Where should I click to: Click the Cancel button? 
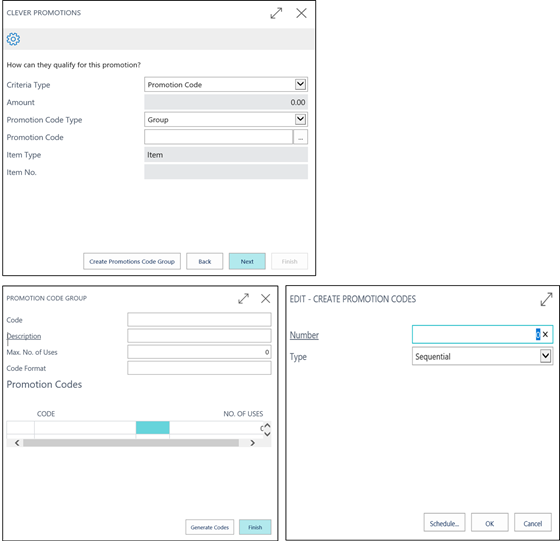pyautogui.click(x=532, y=523)
